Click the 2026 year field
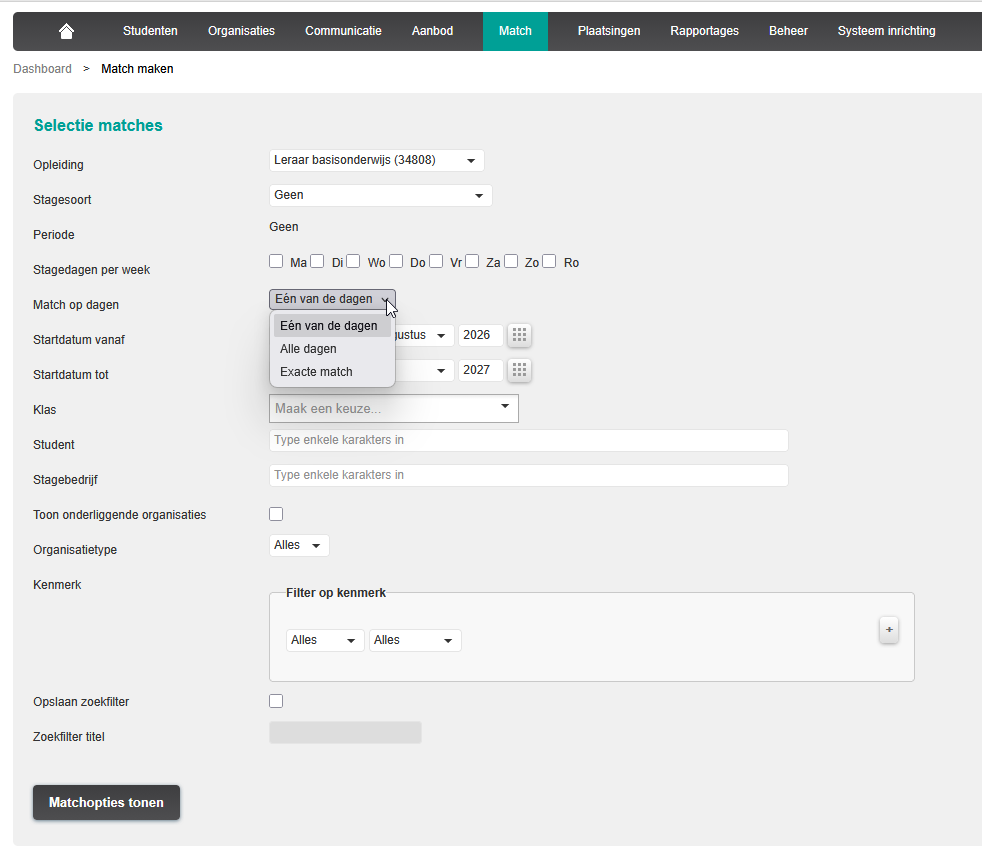Screen dimensions: 982x846 (480, 335)
